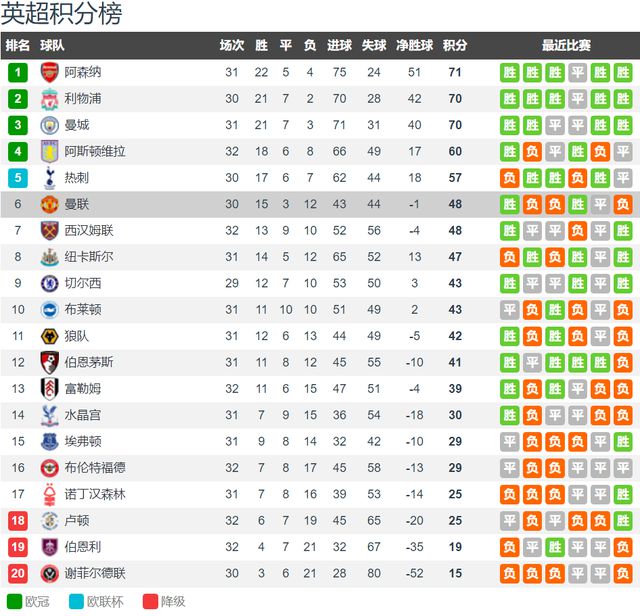Click 布伦特福德 team name
Screen dimensions: 640x616
[x=95, y=468]
